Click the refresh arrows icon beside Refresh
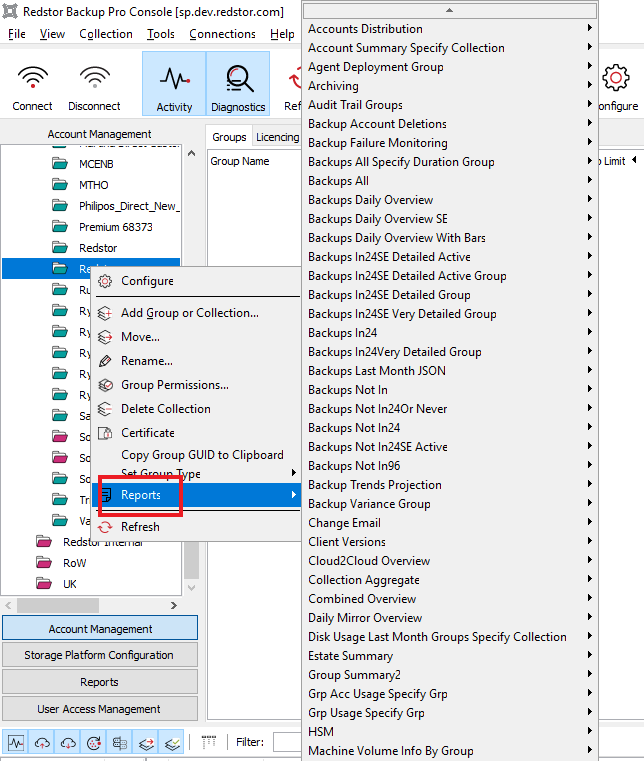This screenshot has height=761, width=644. 105,527
